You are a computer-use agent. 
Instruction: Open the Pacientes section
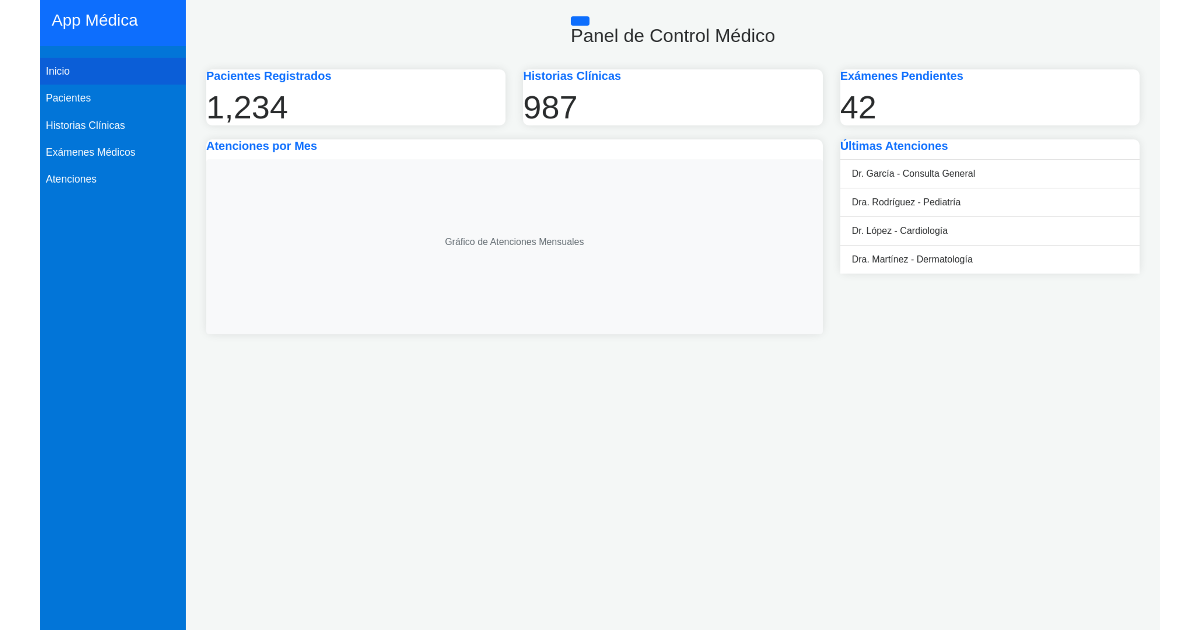coord(68,98)
